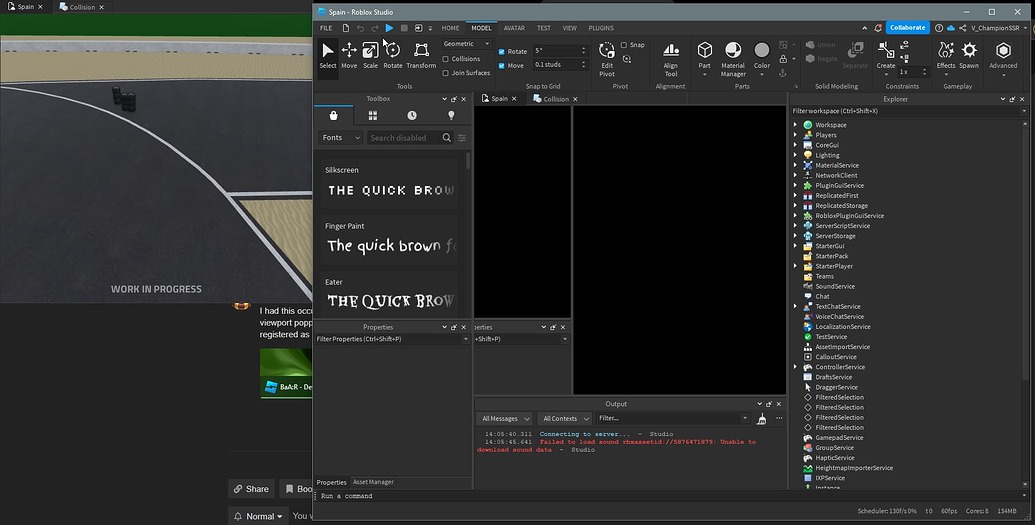1035x525 pixels.
Task: Open the Toolbox Recent clock tab
Action: pyautogui.click(x=412, y=116)
